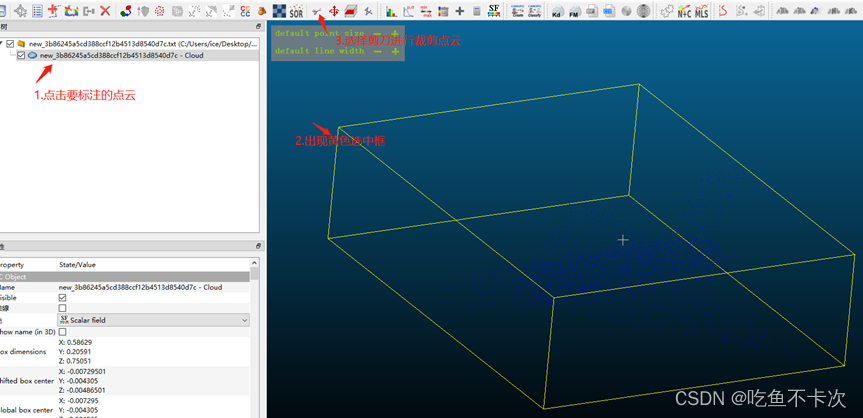Click the grey puzzle piece plugin icon
Viewport: 863px width, 418px height.
pos(667,10)
